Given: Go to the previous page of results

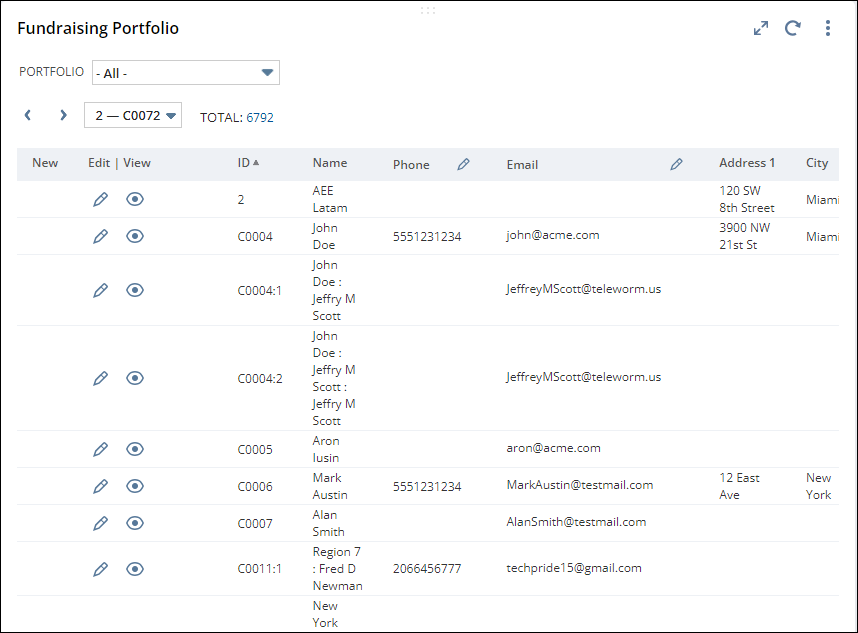Looking at the screenshot, I should coord(28,116).
